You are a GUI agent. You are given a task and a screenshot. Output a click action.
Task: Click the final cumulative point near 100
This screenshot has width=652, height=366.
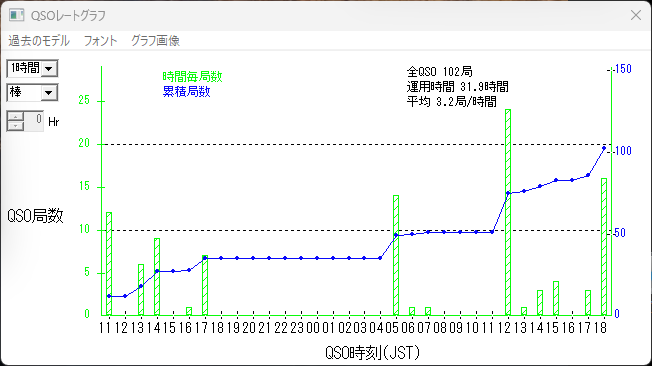coord(604,148)
